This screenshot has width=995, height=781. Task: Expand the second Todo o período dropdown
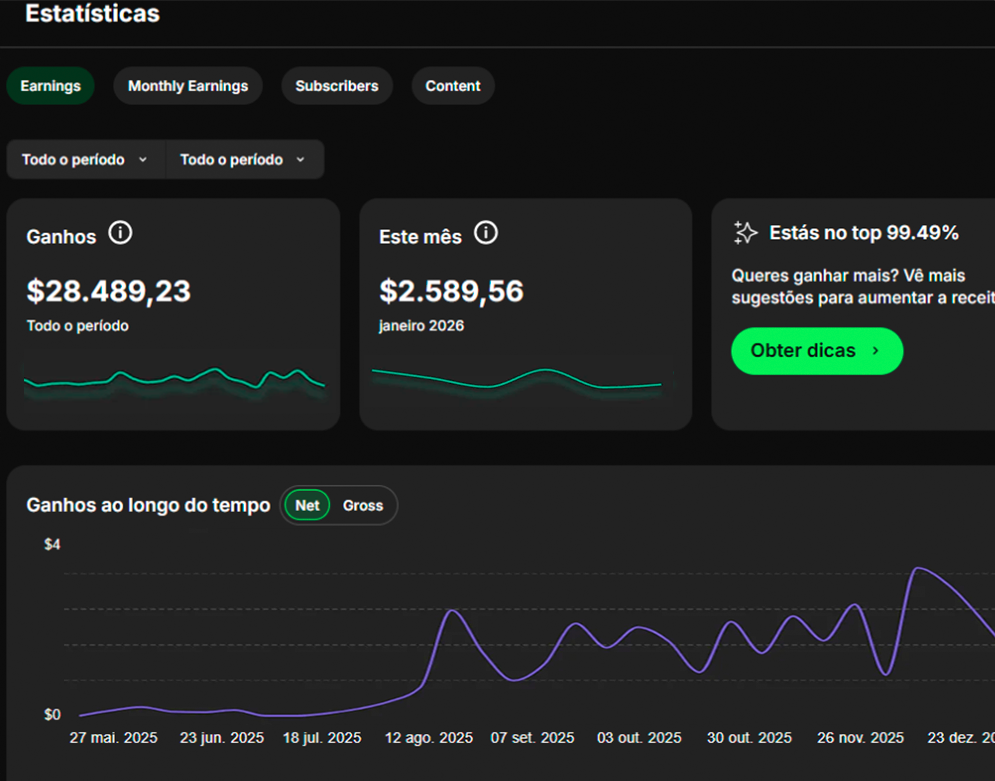(x=243, y=160)
